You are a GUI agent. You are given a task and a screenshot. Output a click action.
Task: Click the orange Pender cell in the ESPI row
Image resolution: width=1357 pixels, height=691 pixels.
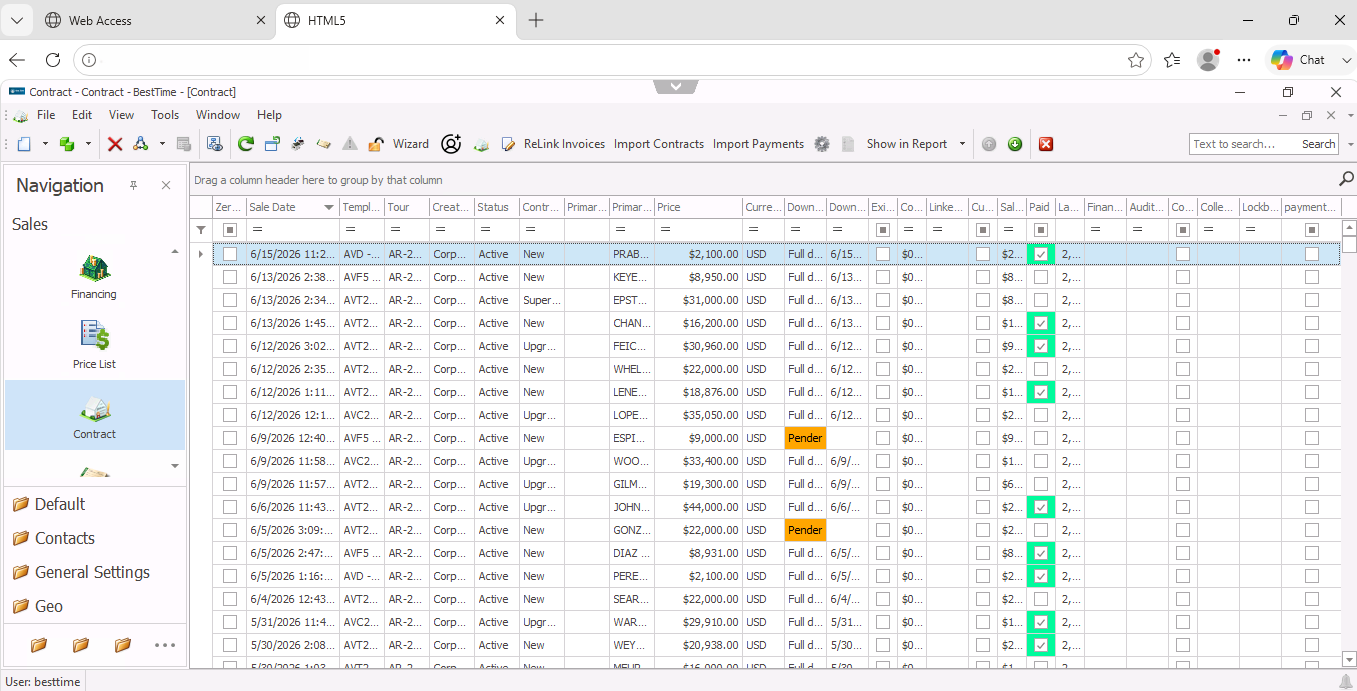805,438
